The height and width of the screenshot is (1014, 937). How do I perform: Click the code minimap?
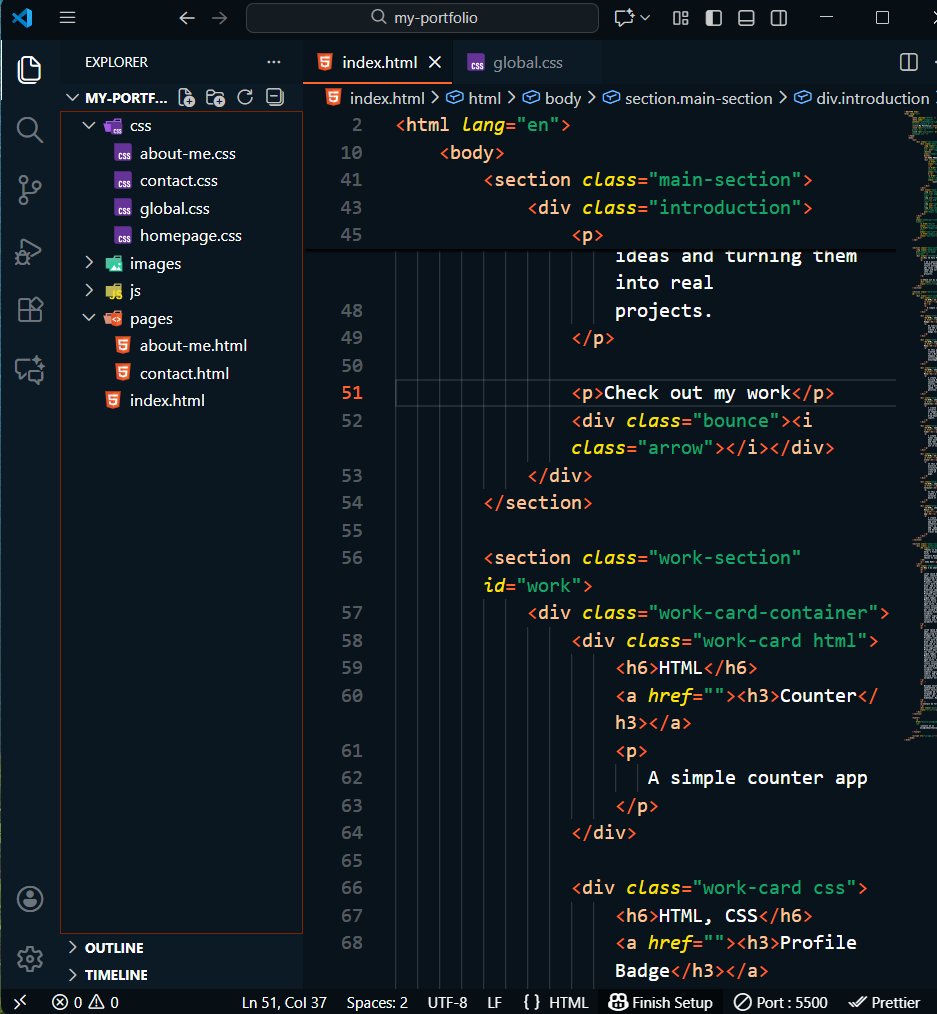click(923, 427)
